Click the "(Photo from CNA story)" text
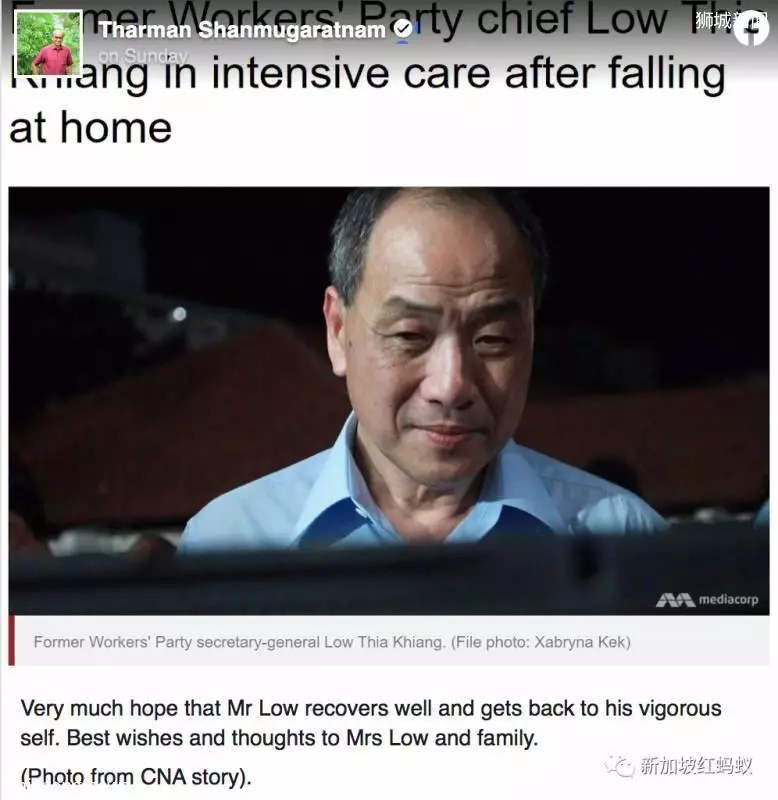The height and width of the screenshot is (800, 778). tap(136, 777)
